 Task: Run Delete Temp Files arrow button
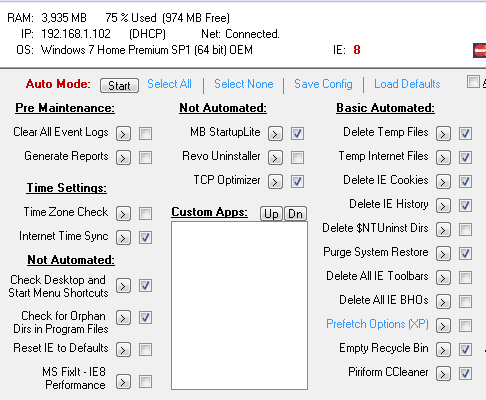point(443,134)
